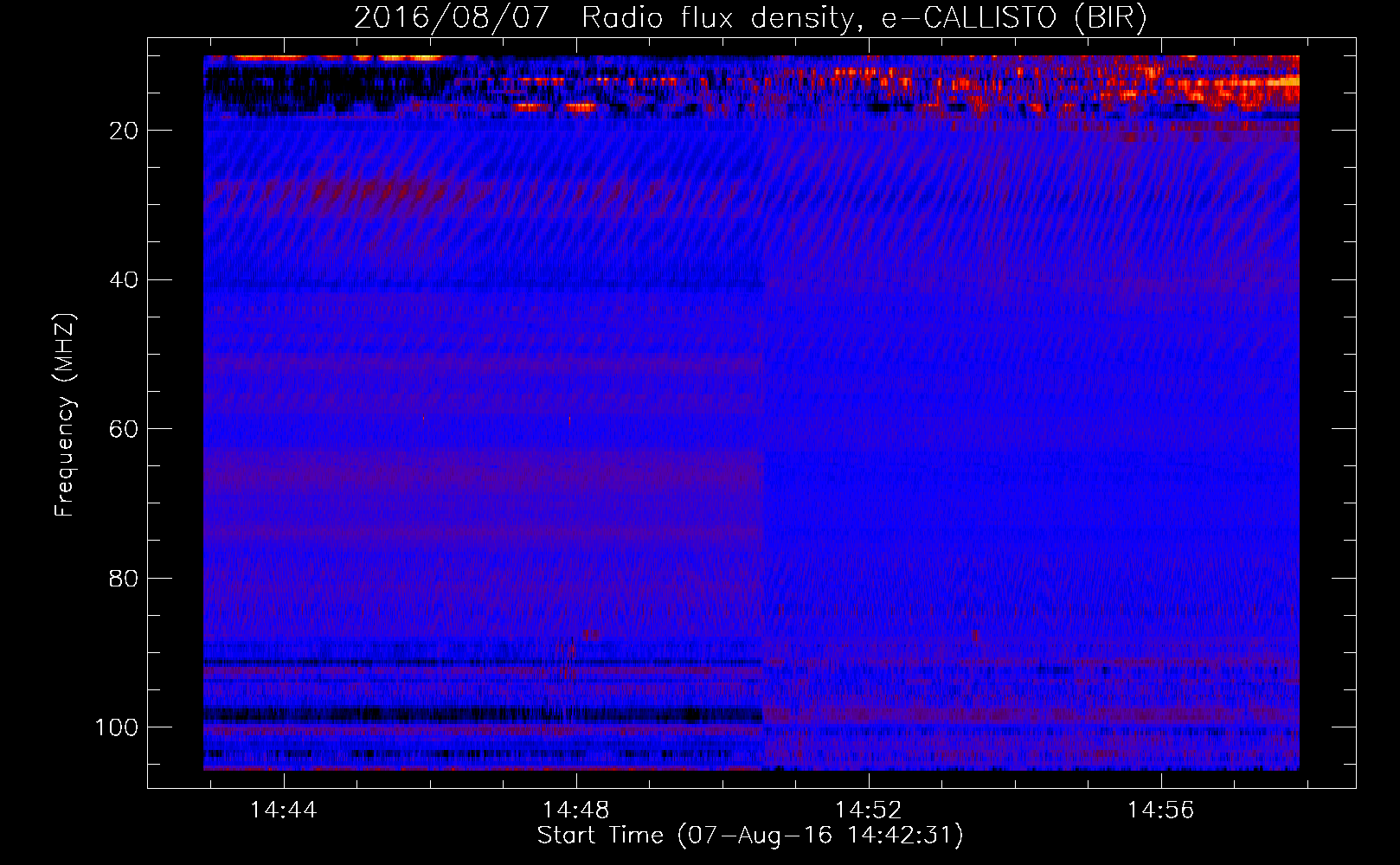Click the '100' frequency tick label
Image resolution: width=1400 pixels, height=865 pixels.
[x=117, y=727]
